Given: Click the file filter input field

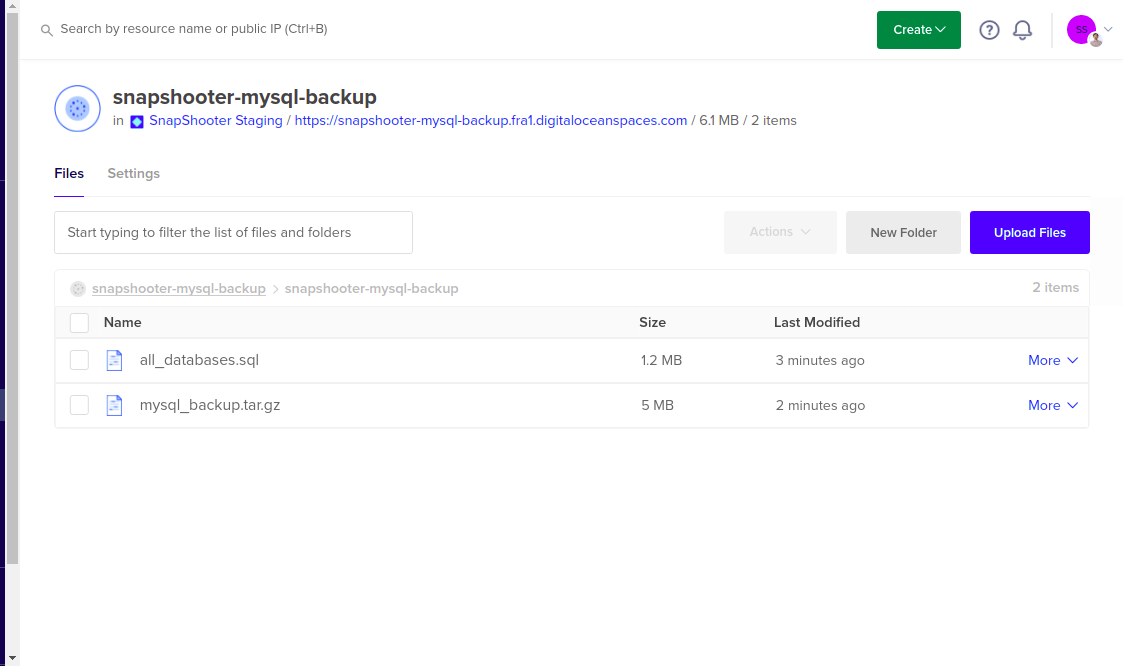Looking at the screenshot, I should coord(233,233).
